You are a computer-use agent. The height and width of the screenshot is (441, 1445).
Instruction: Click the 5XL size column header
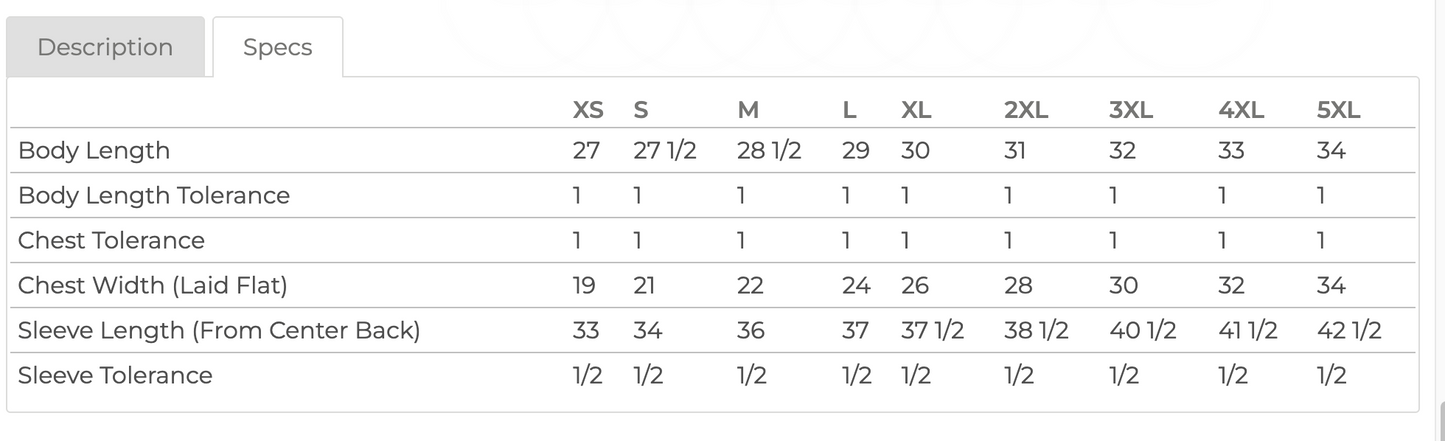coord(1339,110)
